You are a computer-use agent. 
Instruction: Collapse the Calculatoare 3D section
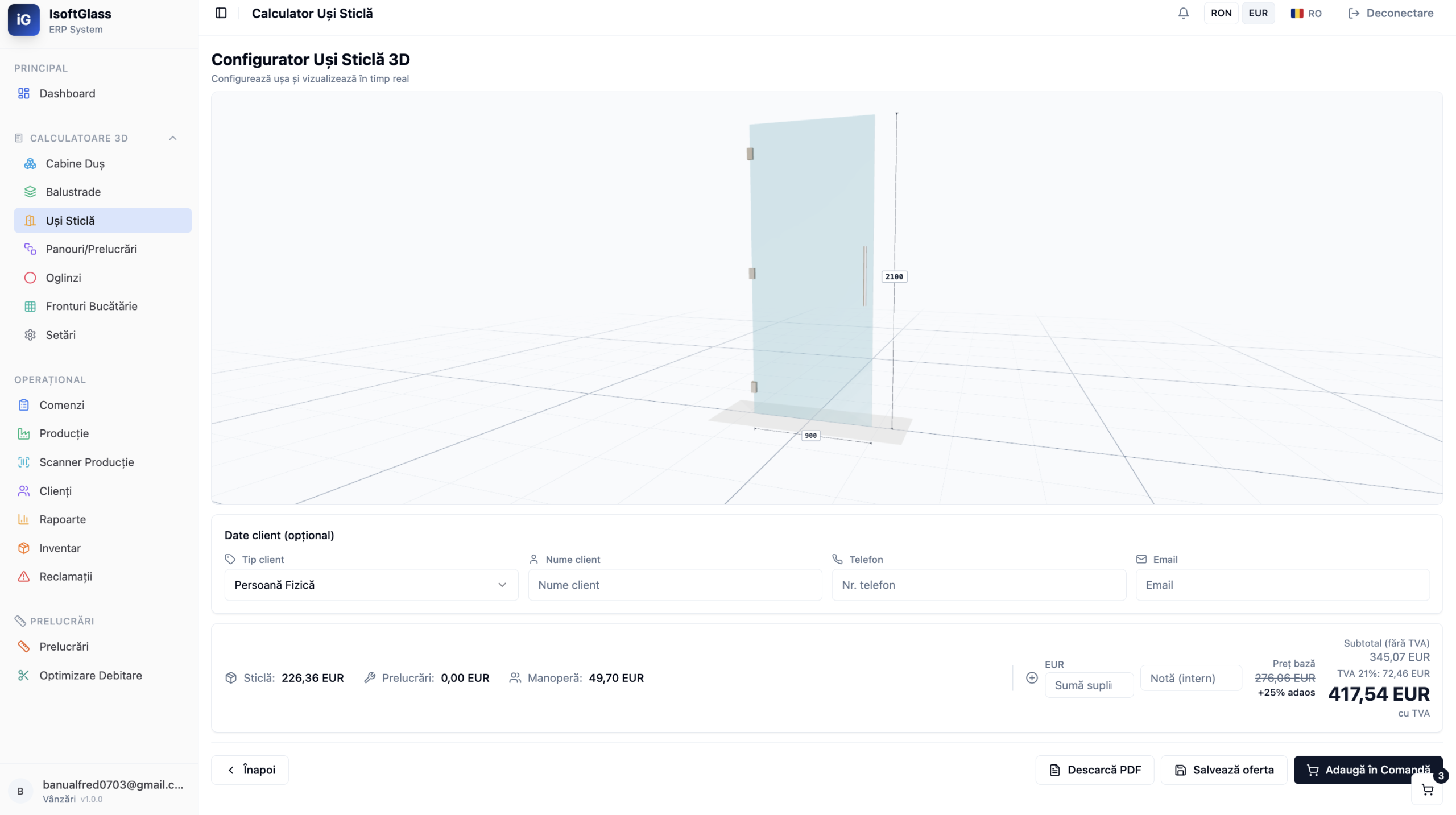point(173,138)
